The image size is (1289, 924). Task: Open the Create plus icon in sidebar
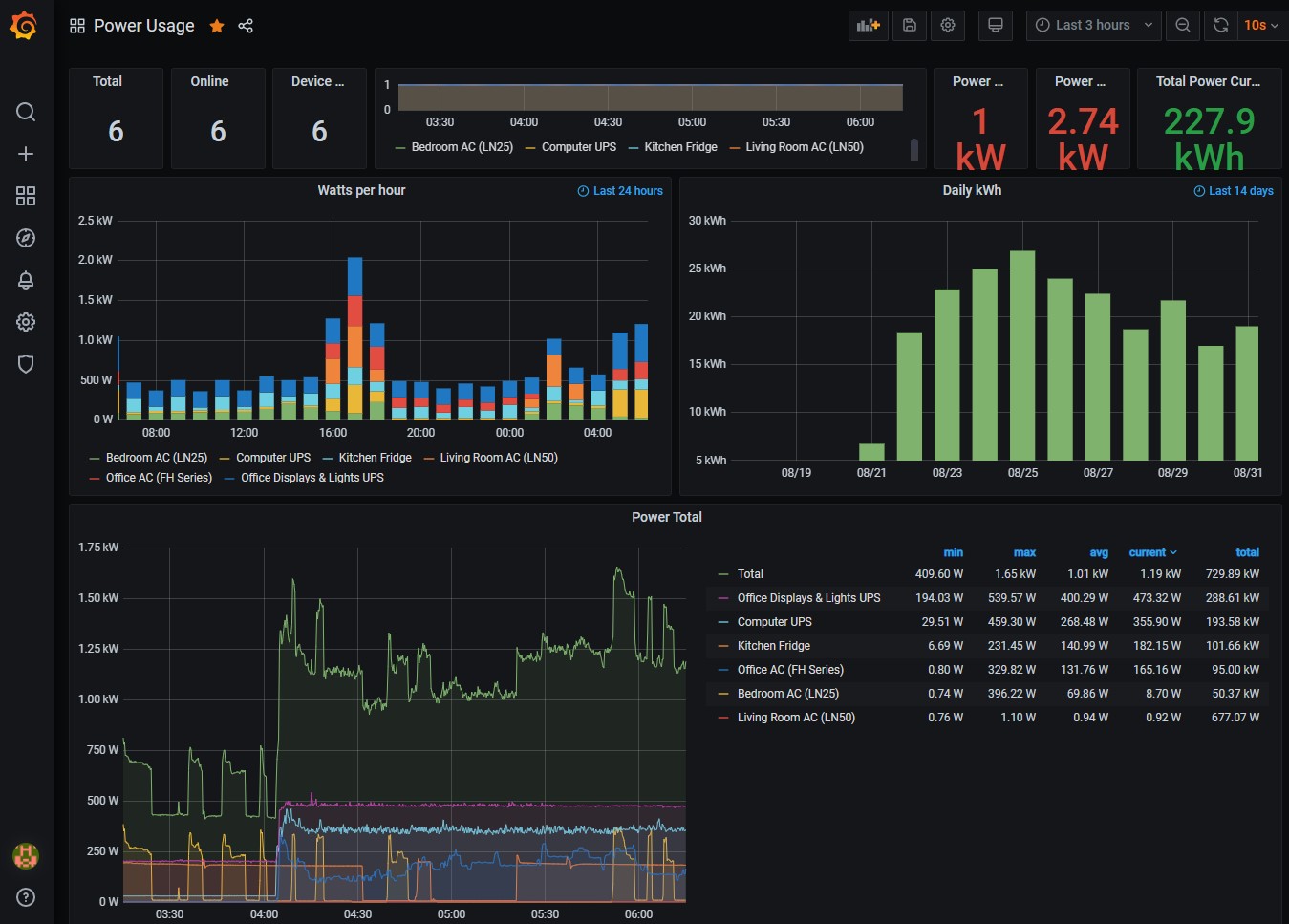point(26,154)
